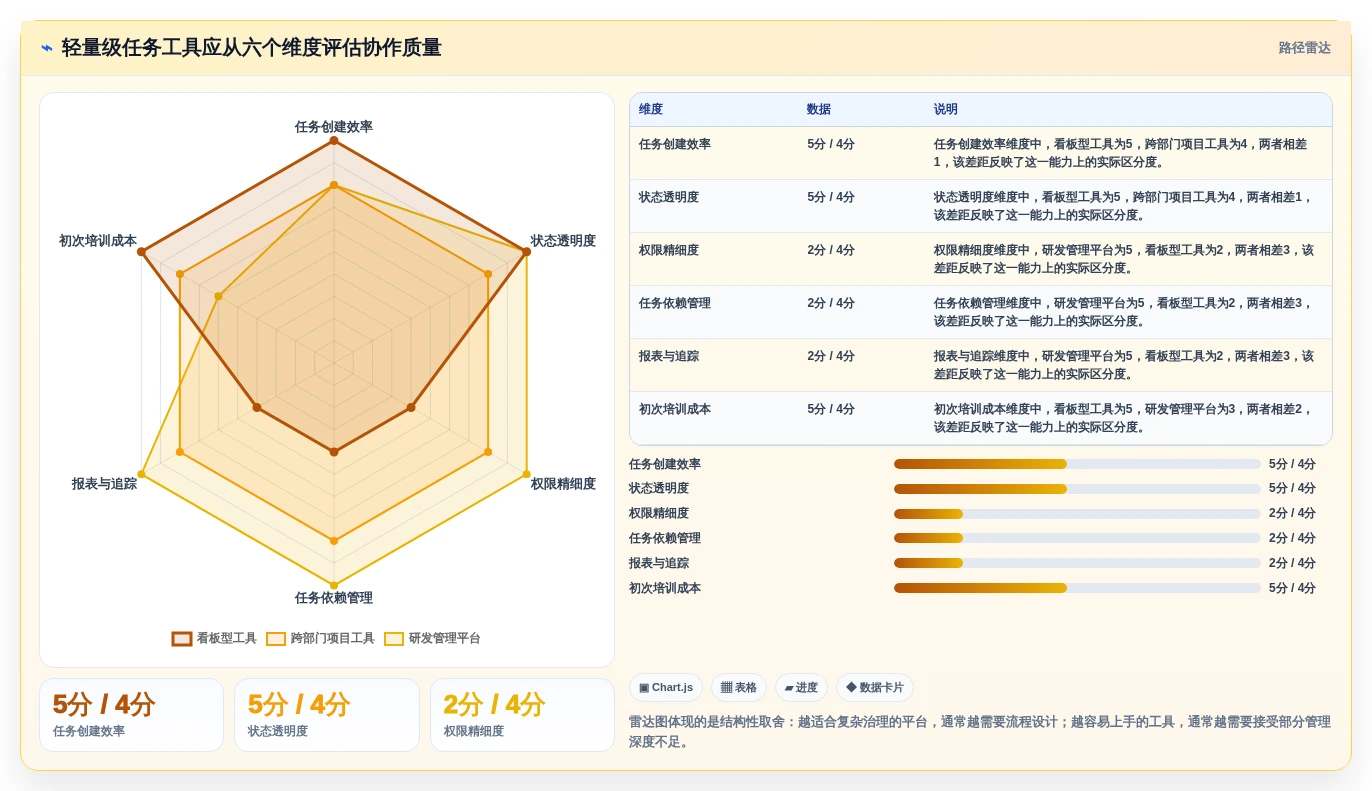This screenshot has width=1372, height=791.
Task: Select the 状态透明度 table row label
Action: coord(669,197)
